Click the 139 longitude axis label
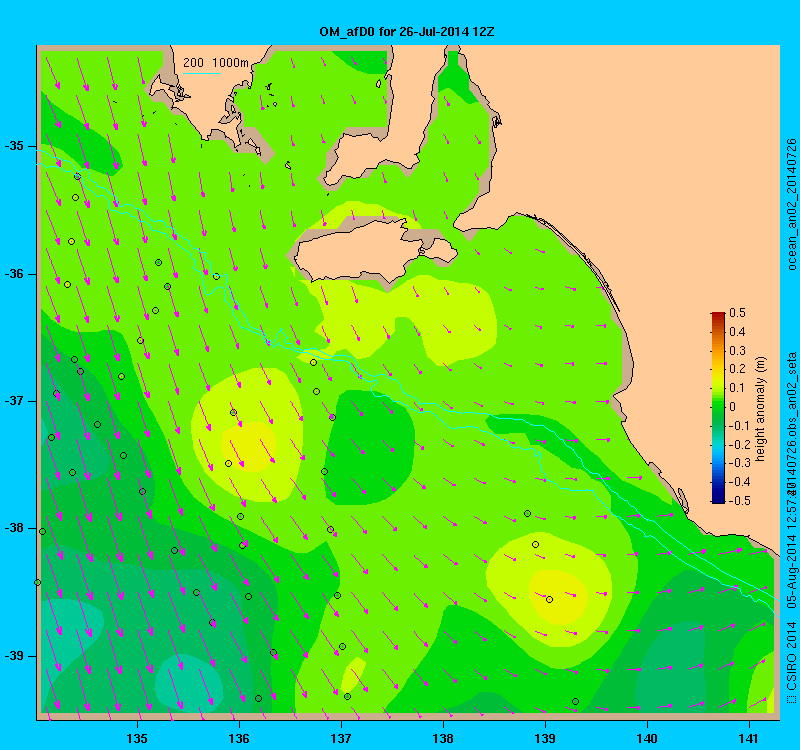 (545, 738)
